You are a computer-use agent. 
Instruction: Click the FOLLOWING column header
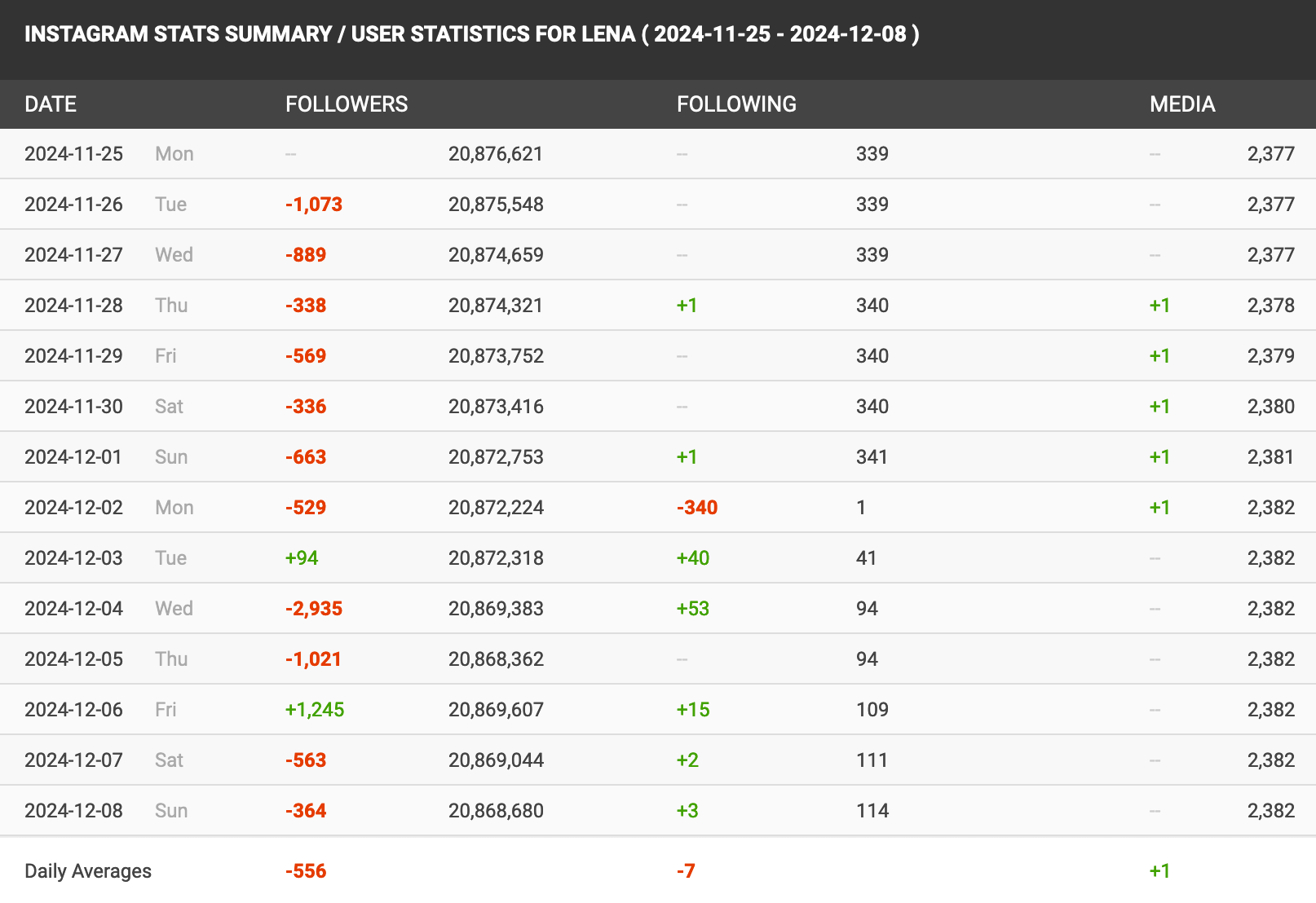click(x=736, y=104)
